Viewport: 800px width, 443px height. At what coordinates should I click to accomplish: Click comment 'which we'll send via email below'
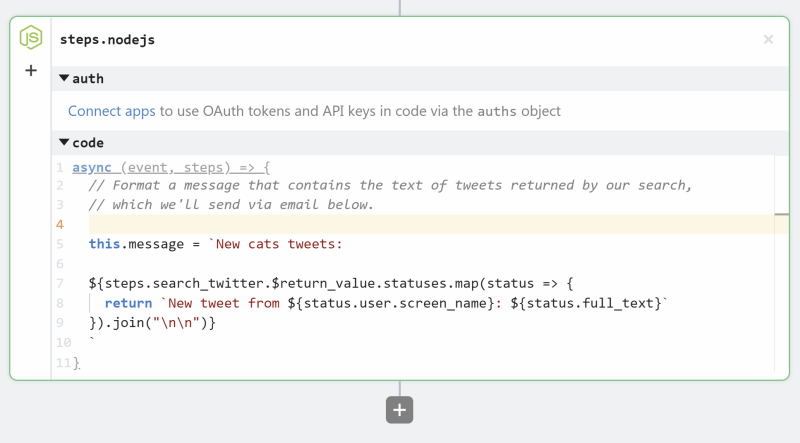231,205
